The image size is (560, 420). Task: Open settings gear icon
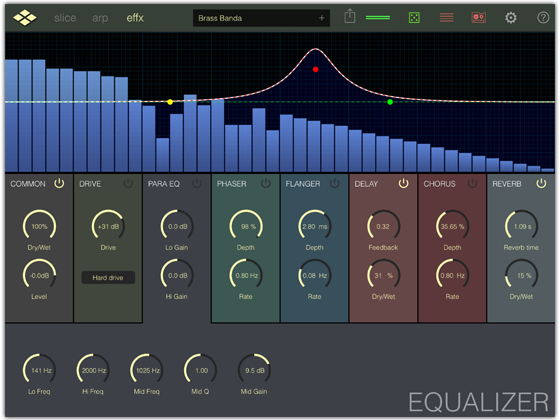pos(511,18)
